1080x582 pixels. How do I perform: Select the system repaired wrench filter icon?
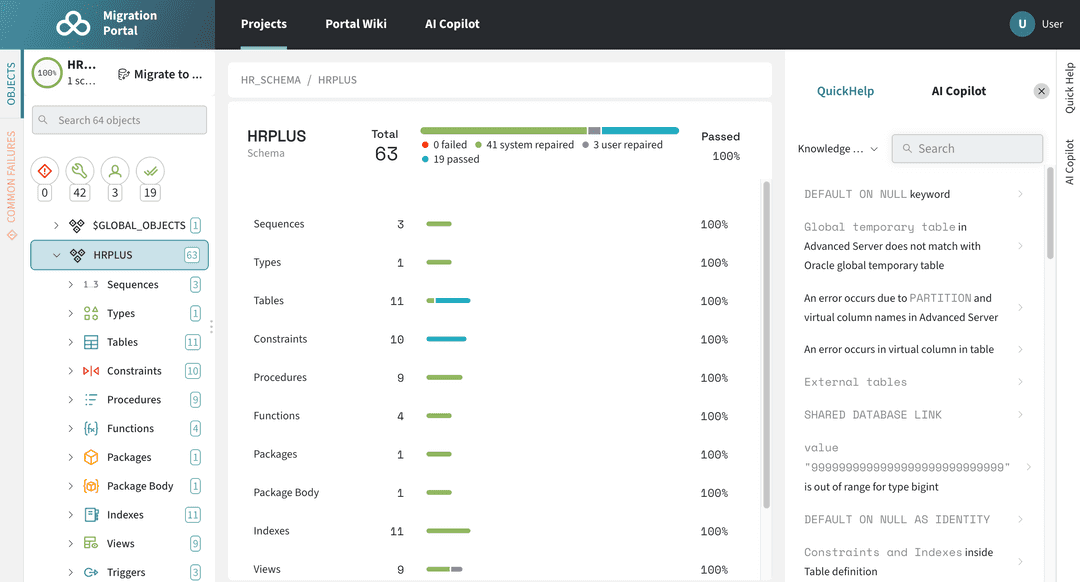tap(79, 170)
